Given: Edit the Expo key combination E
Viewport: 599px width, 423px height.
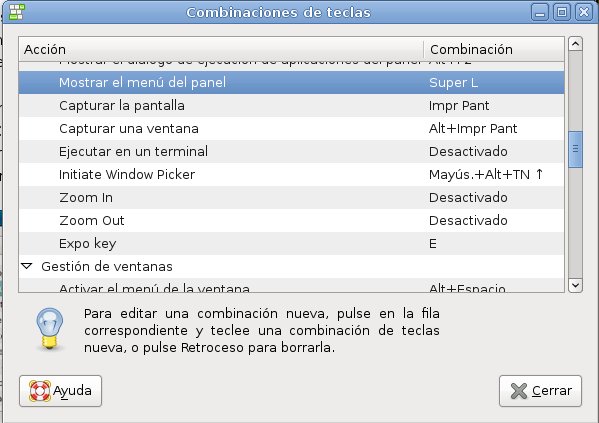Looking at the screenshot, I should pyautogui.click(x=432, y=243).
